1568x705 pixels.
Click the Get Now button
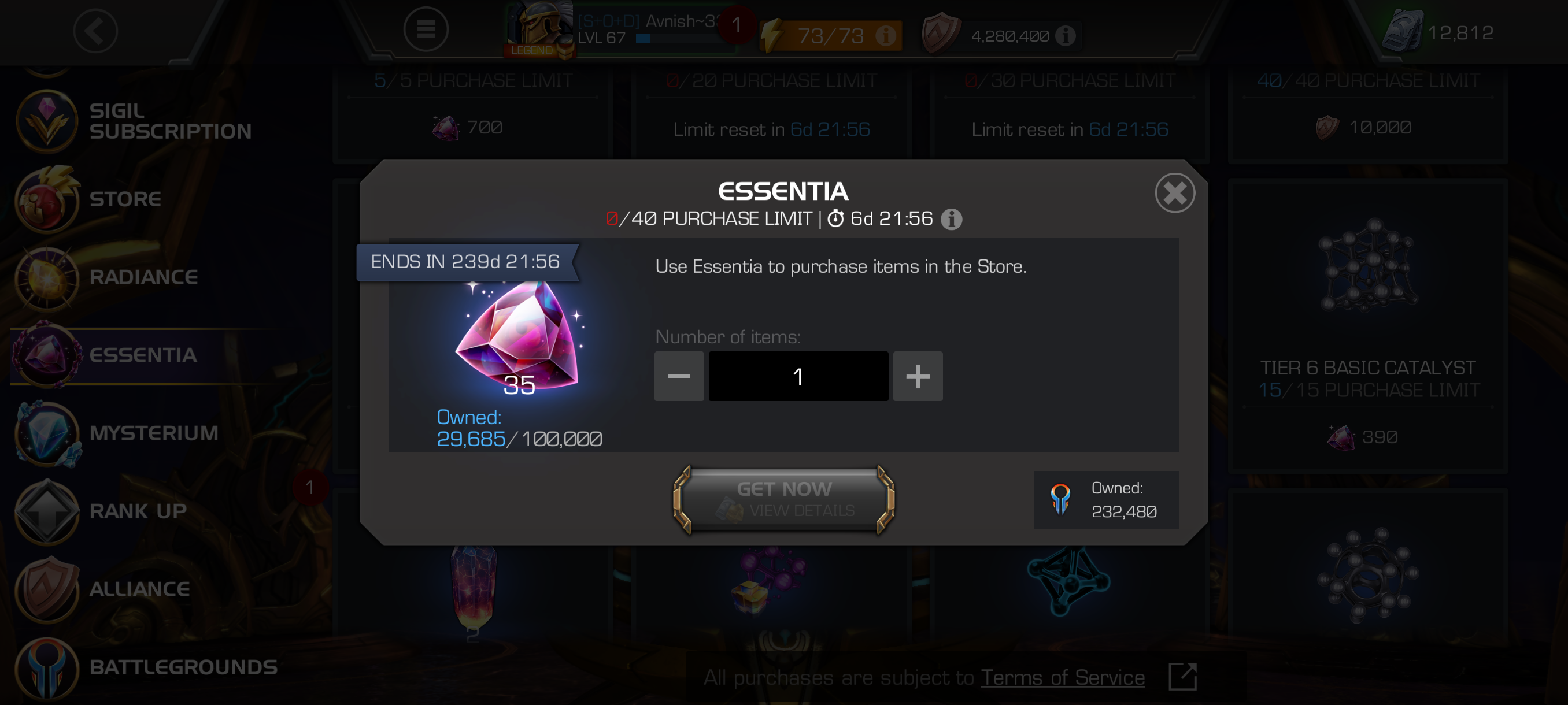click(x=784, y=499)
